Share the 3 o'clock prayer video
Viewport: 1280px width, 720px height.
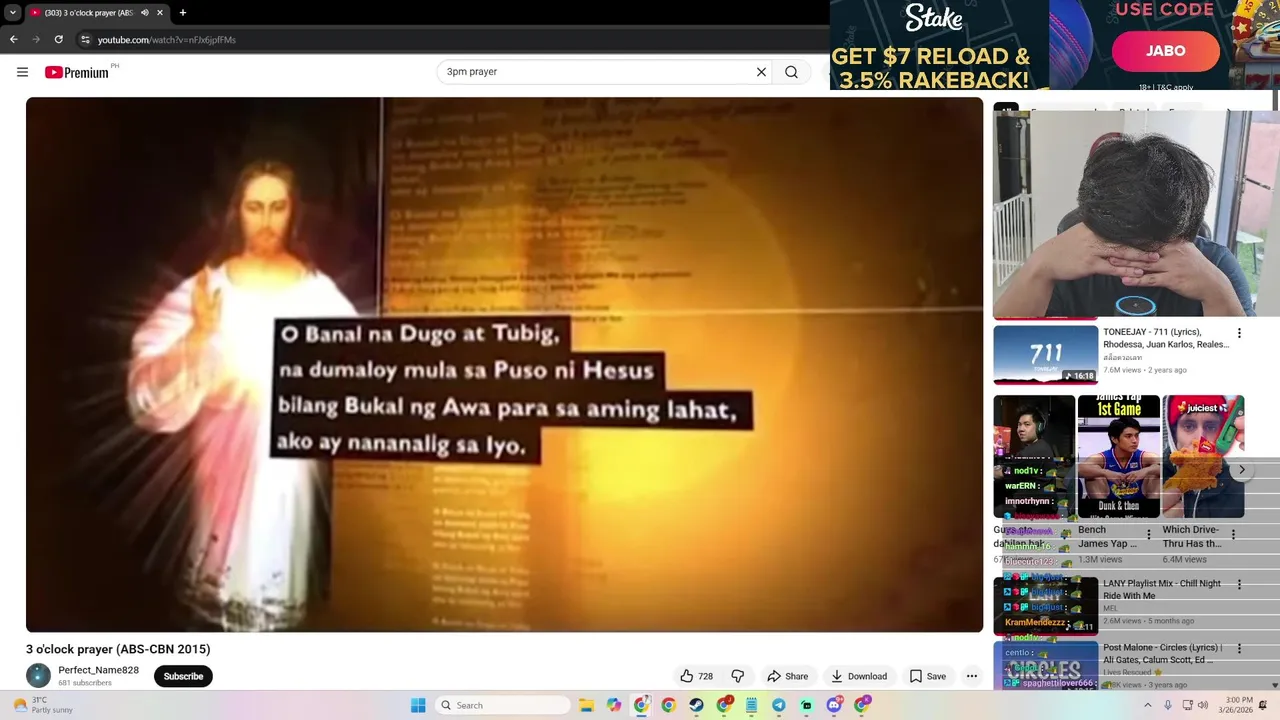[x=787, y=676]
